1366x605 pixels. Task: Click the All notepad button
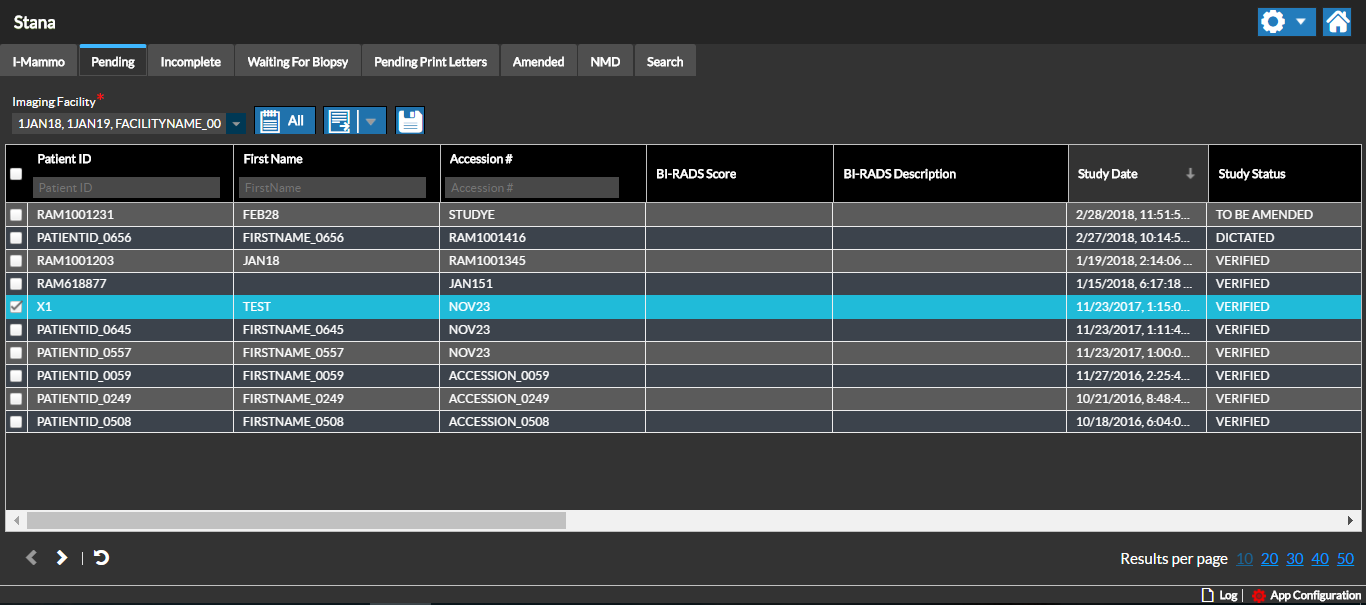[x=285, y=121]
